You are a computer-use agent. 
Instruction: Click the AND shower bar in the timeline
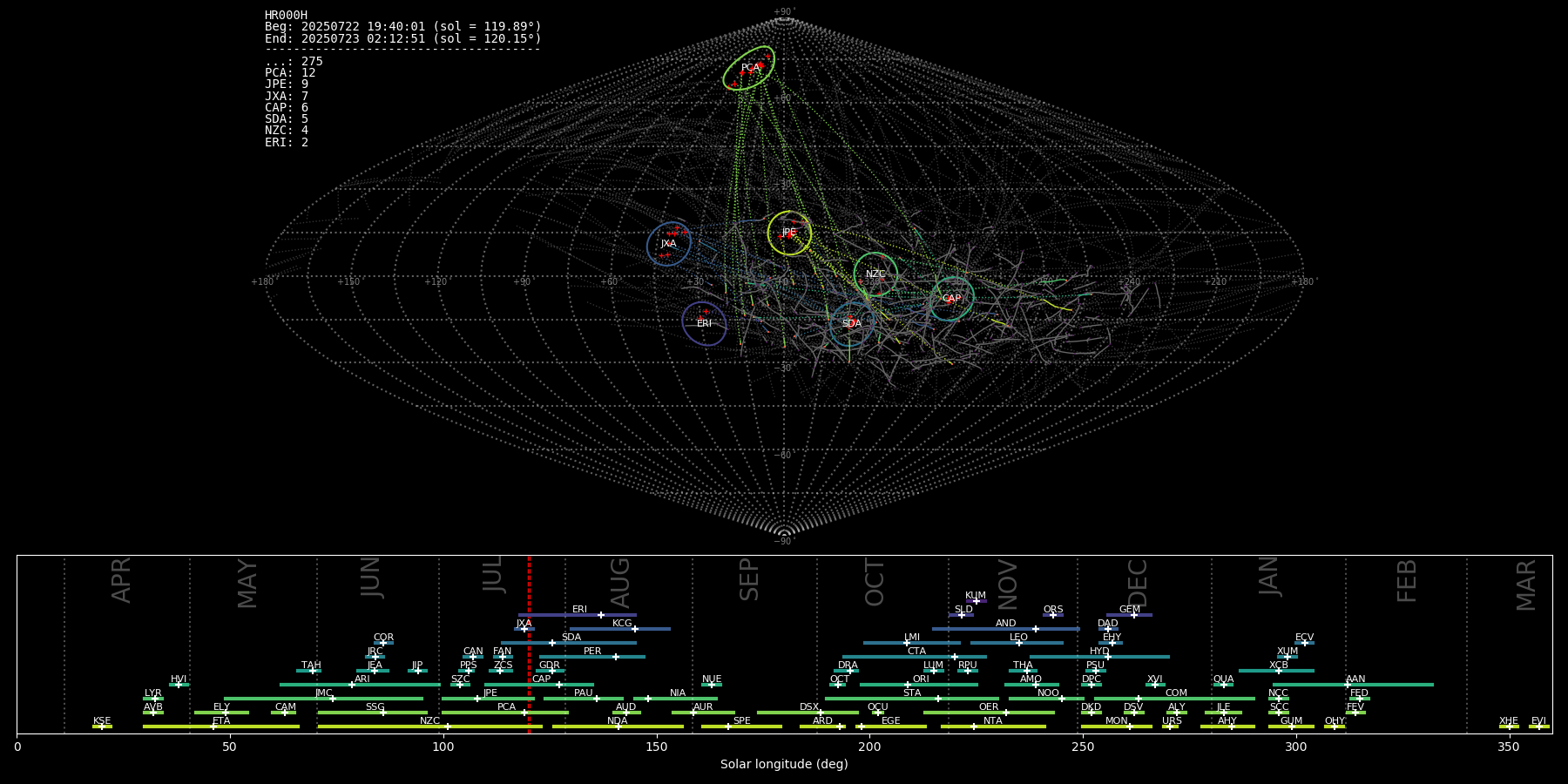pyautogui.click(x=1006, y=629)
